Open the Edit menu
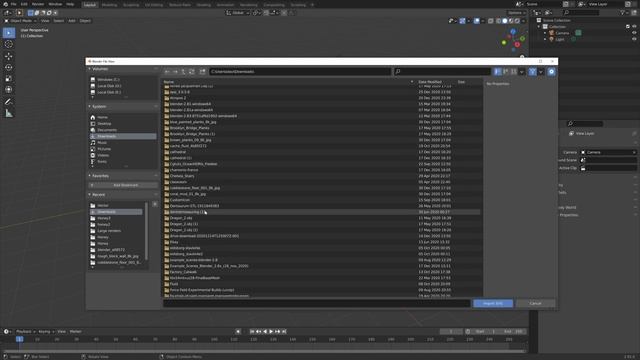 24,4
